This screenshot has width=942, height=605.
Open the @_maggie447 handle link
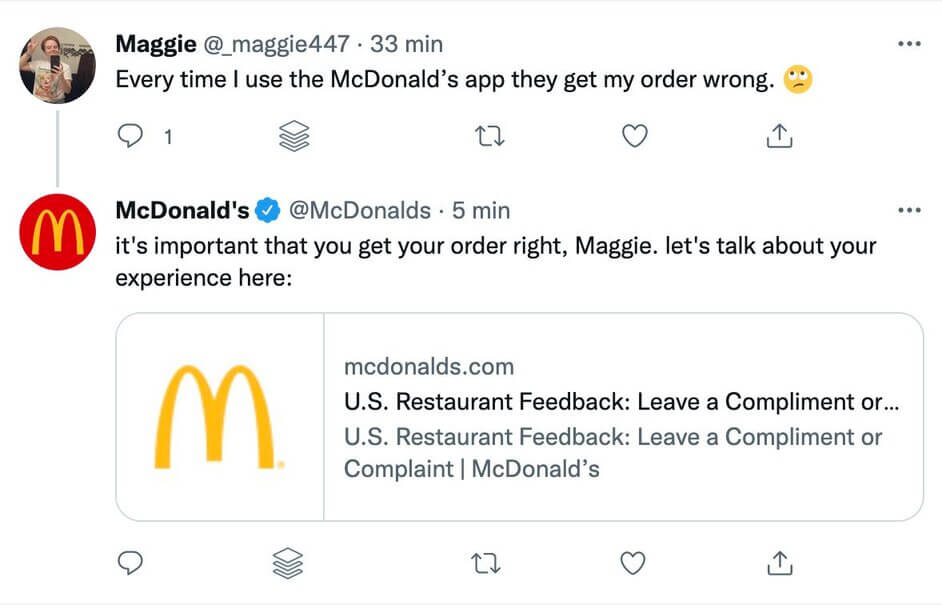click(276, 44)
